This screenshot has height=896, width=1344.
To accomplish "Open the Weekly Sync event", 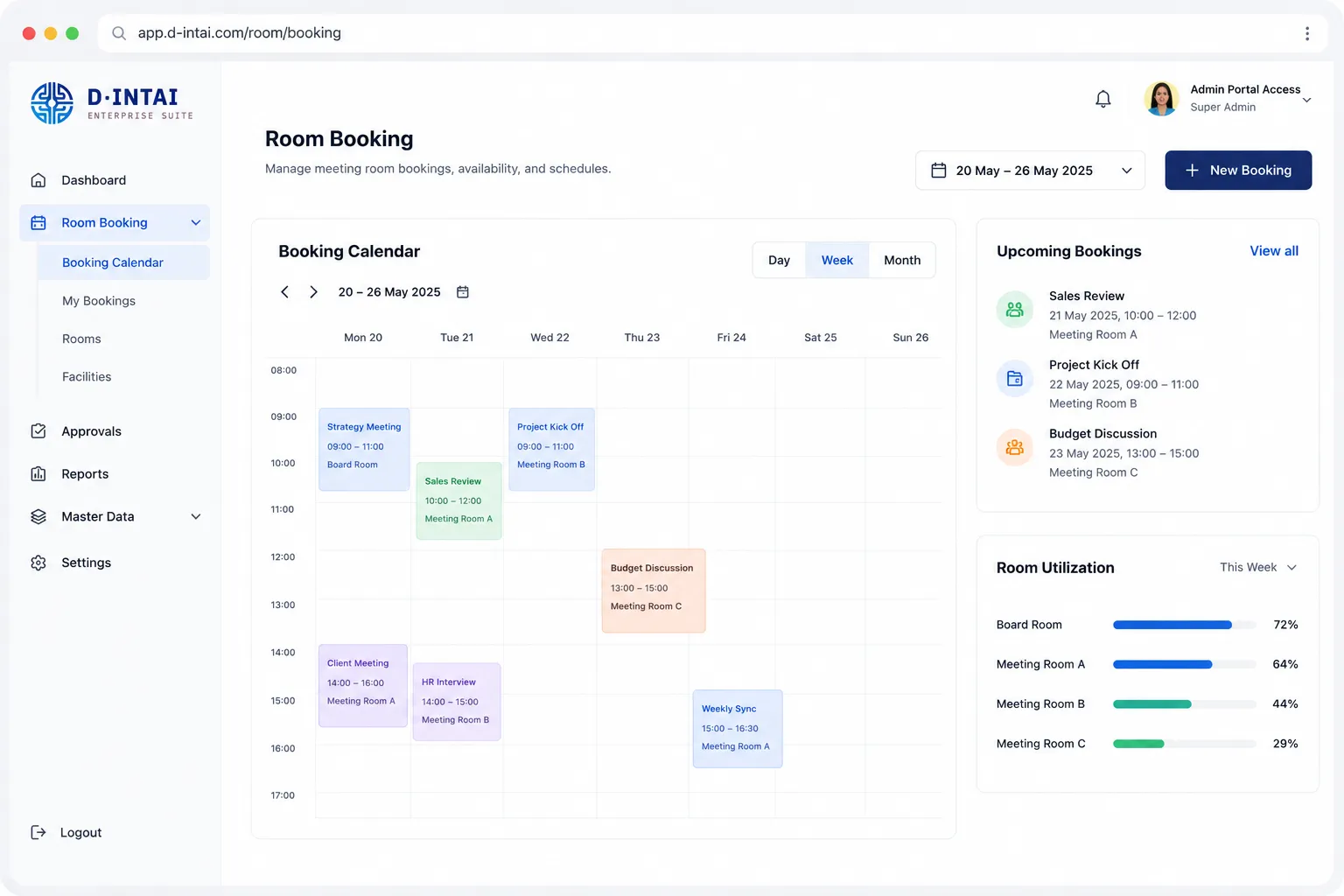I will click(738, 729).
